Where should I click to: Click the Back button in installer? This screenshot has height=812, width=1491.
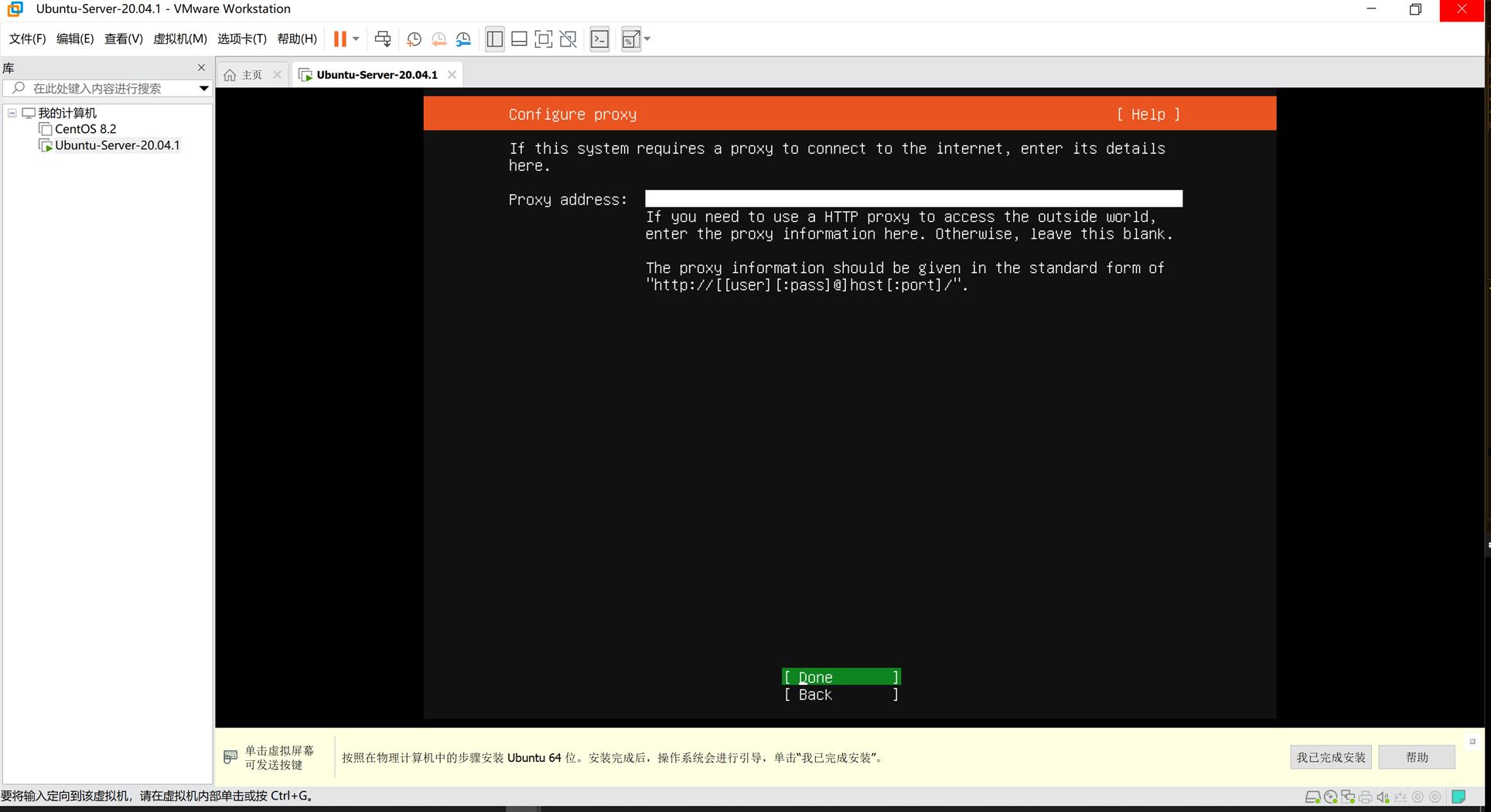(841, 694)
